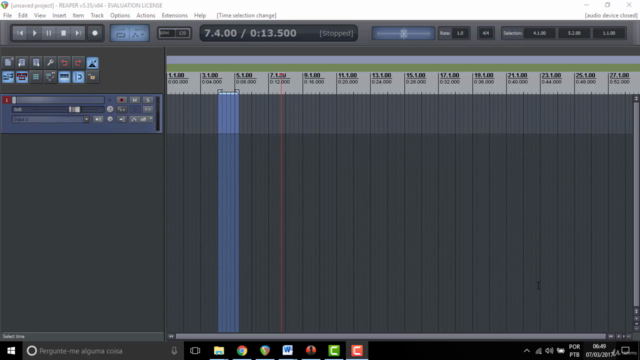Open track 1 routing button
Viewport: 640px width, 360px height.
click(122, 109)
